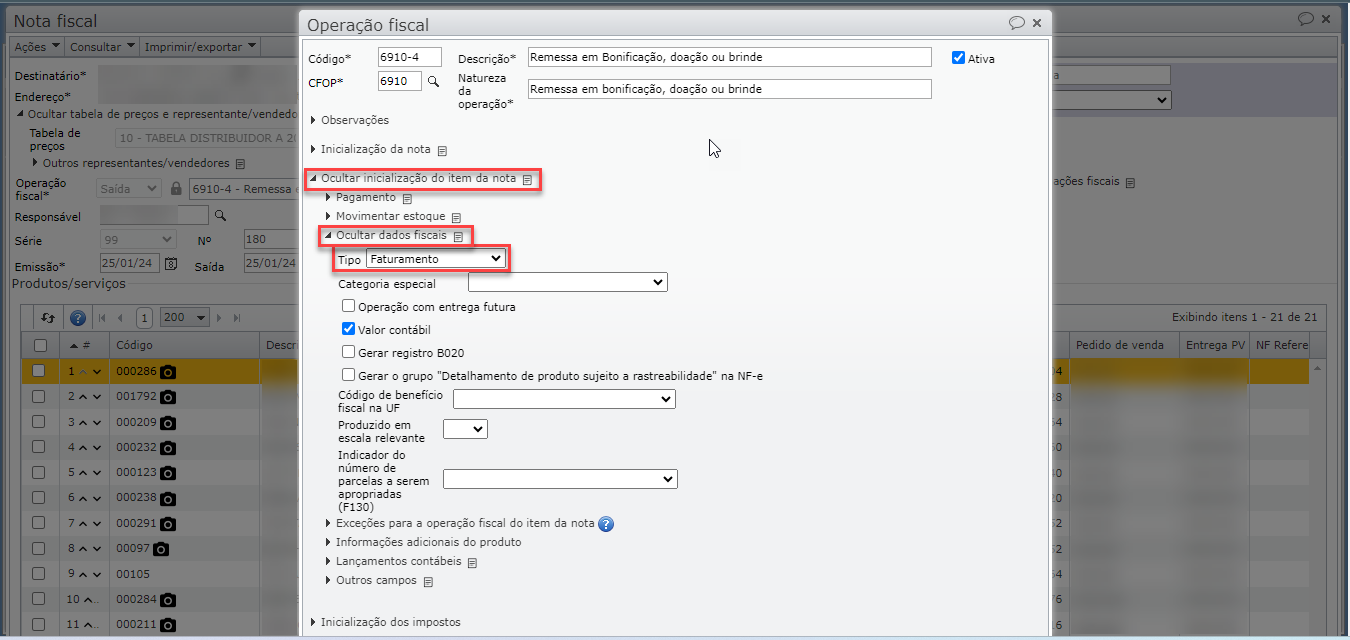Viewport: 1350px width, 640px height.
Task: Go to last page of grid
Action: (x=237, y=318)
